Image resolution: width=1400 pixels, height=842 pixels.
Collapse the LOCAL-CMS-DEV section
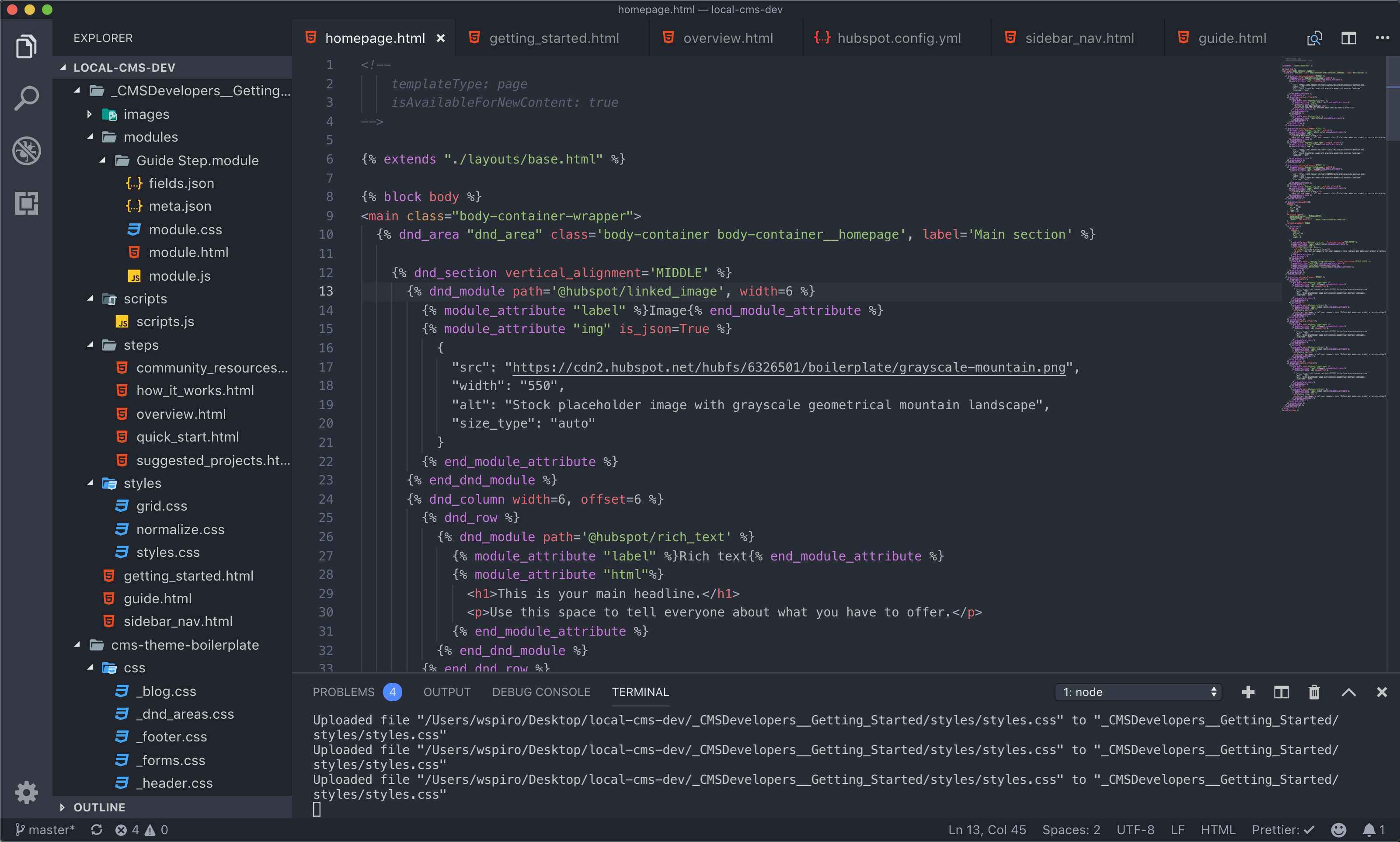point(63,67)
